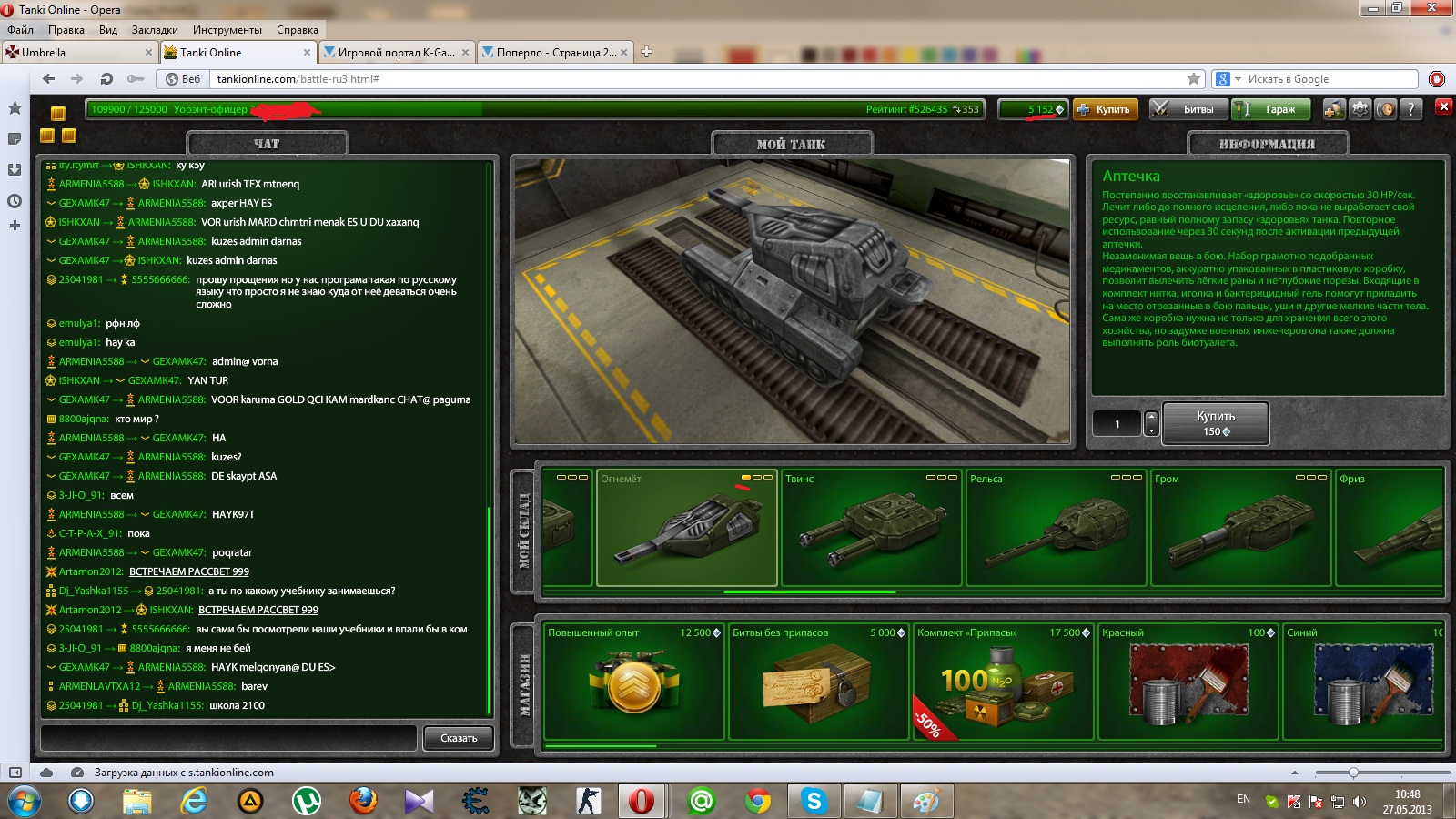
Task: Open a new browser tab
Action: click(x=646, y=52)
